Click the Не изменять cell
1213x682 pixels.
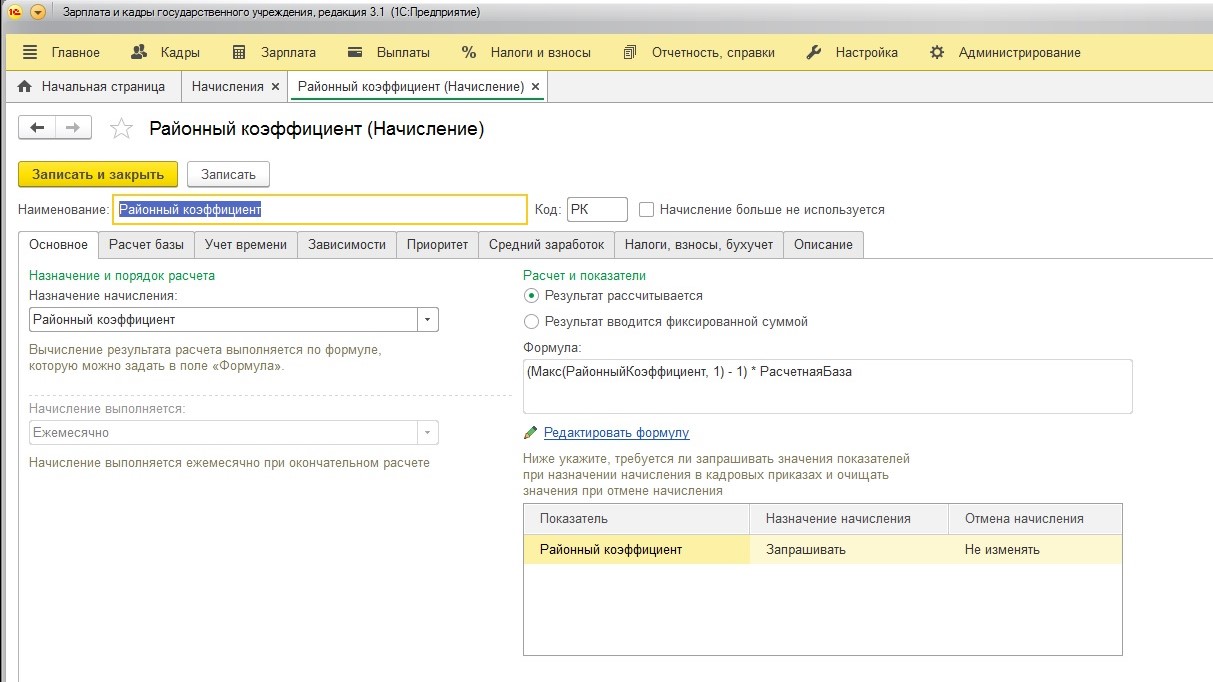tap(1035, 549)
